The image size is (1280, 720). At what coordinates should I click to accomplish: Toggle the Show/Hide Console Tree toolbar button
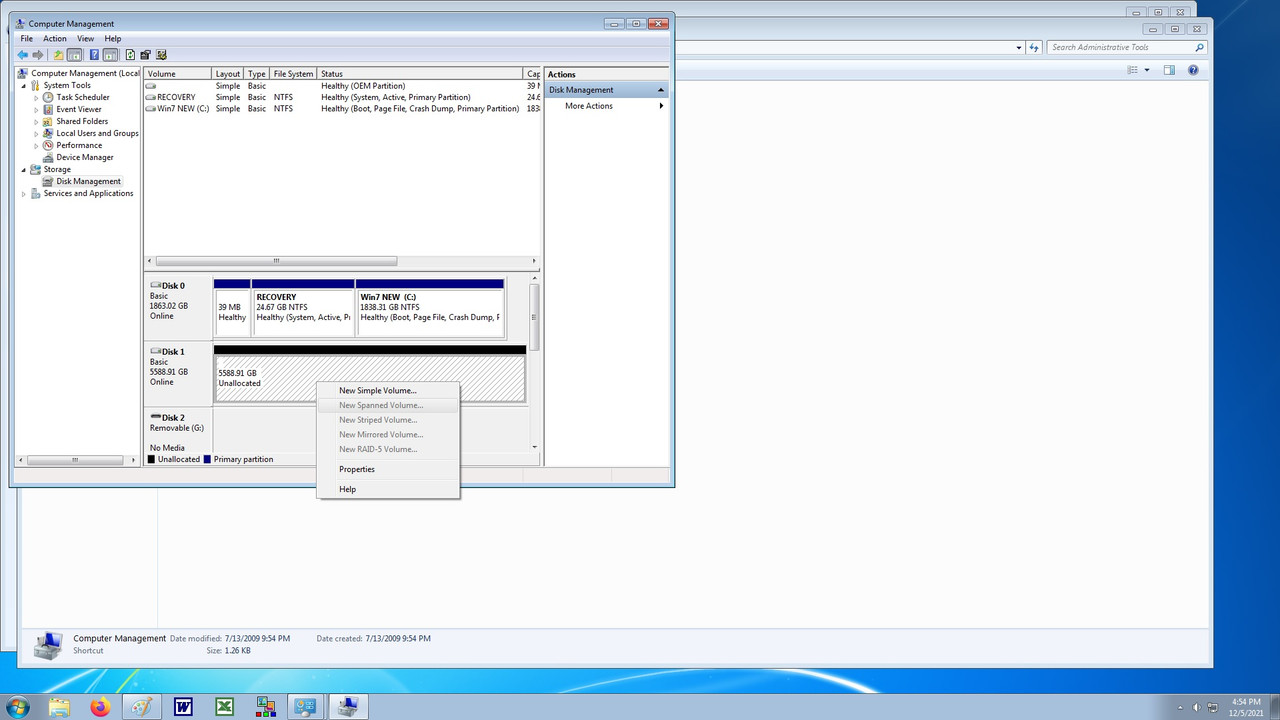(74, 55)
